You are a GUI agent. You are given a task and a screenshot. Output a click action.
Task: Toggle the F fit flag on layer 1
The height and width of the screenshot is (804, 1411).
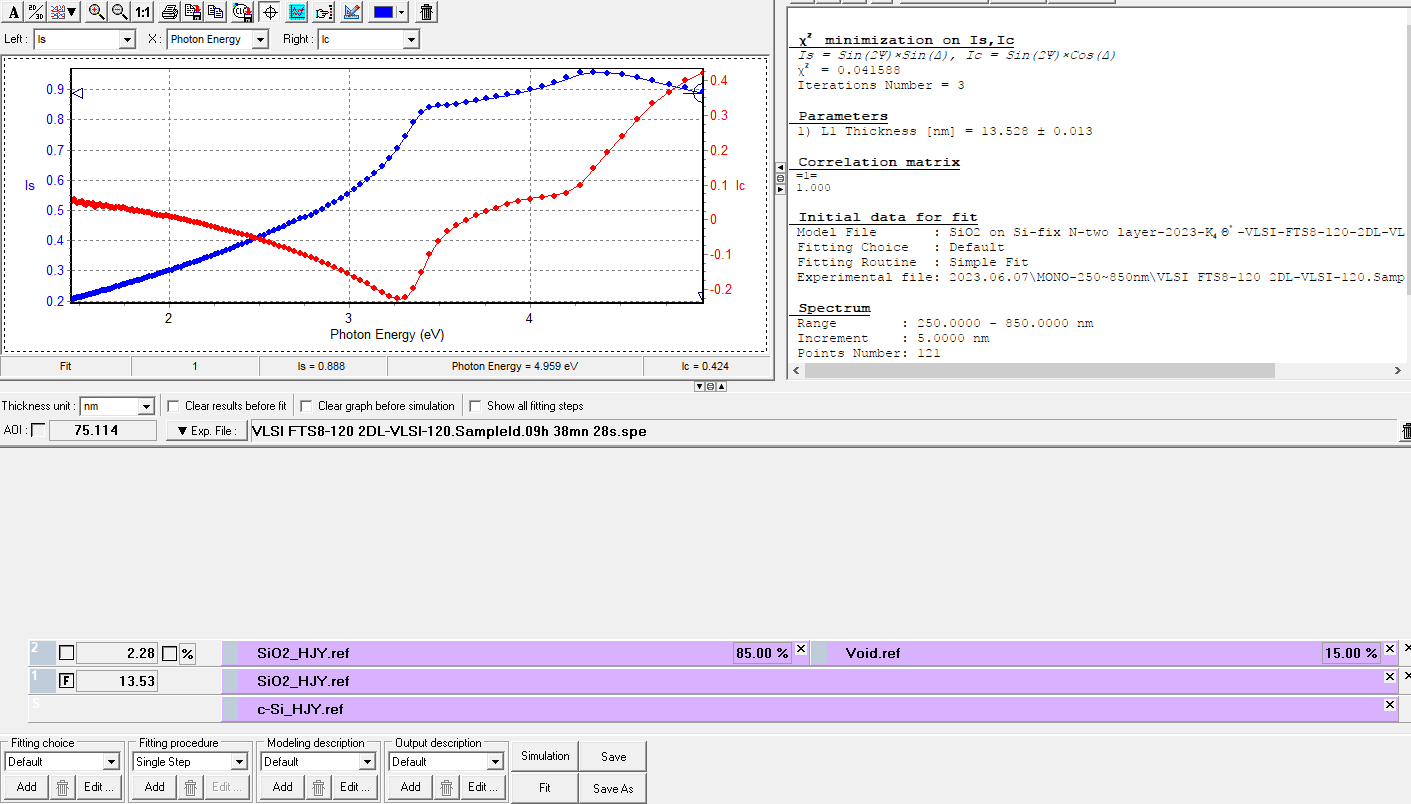point(66,681)
